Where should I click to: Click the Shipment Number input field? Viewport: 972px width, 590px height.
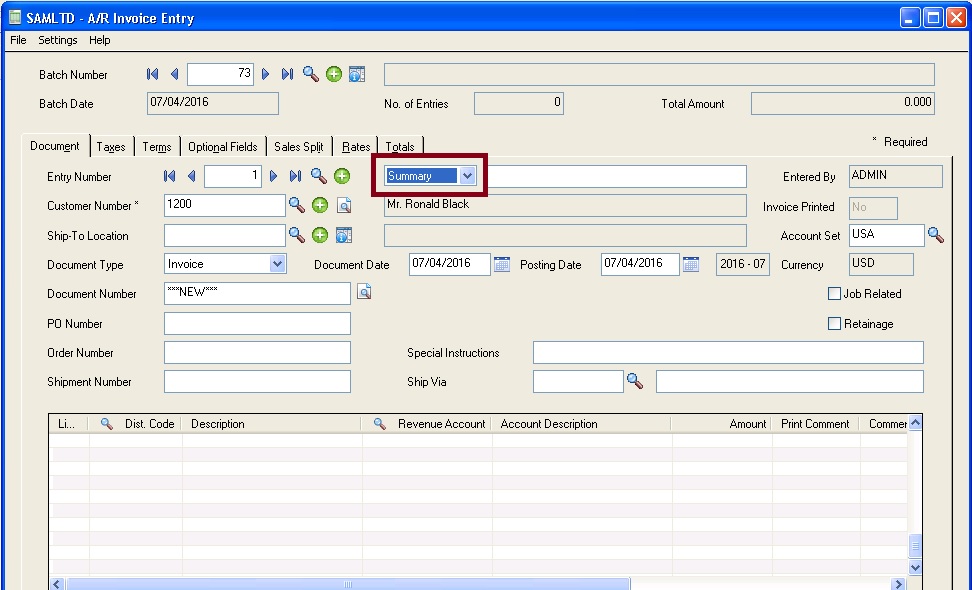(257, 381)
